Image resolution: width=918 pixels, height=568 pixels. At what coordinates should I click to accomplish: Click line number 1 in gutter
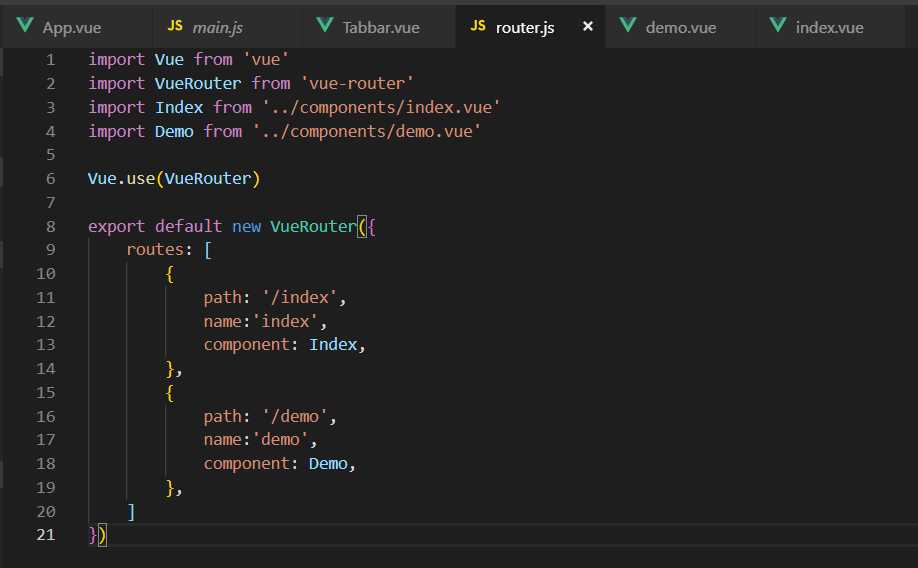coord(50,60)
